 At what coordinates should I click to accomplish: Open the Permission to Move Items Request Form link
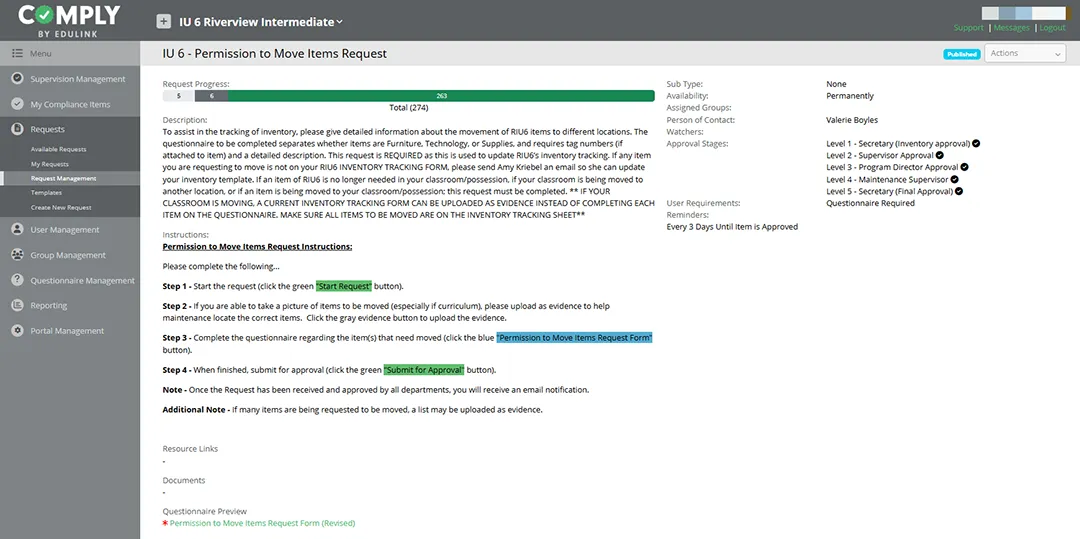tap(262, 523)
